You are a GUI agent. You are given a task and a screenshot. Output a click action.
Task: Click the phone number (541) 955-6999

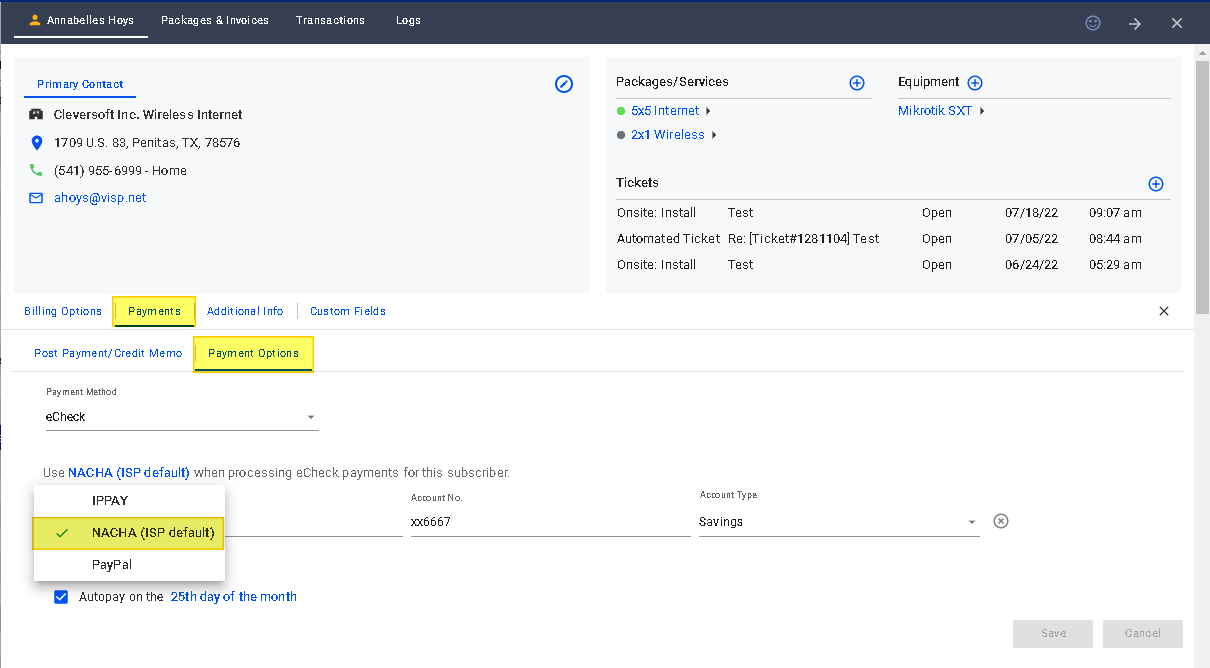tap(120, 171)
